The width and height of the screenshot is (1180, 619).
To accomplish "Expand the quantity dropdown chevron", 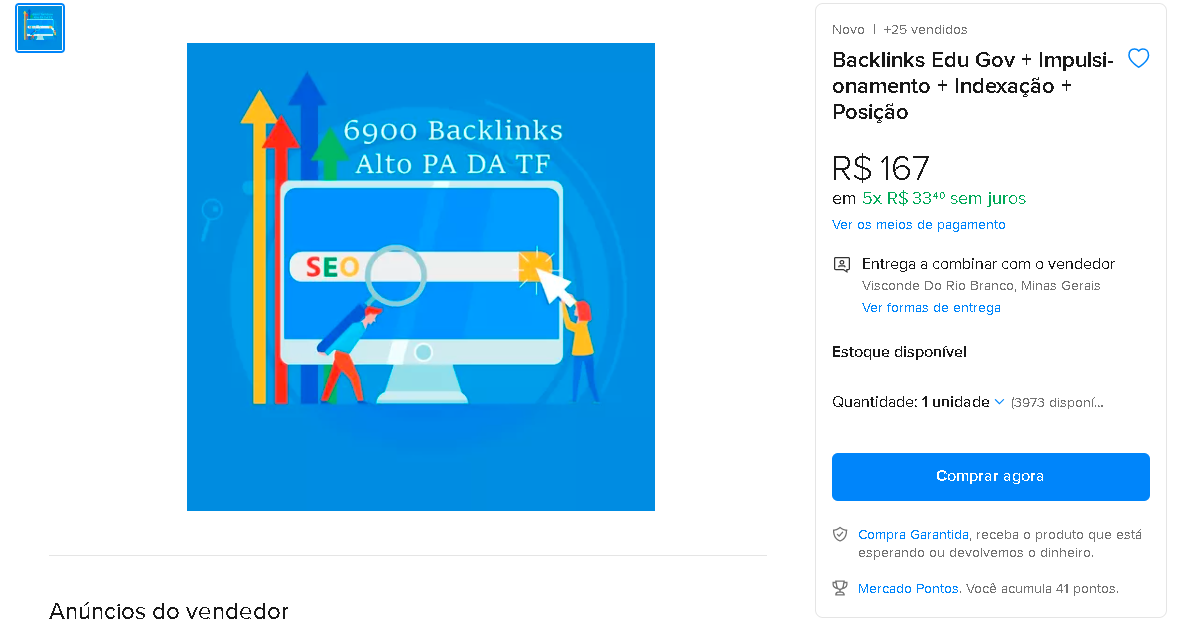I will [x=999, y=402].
